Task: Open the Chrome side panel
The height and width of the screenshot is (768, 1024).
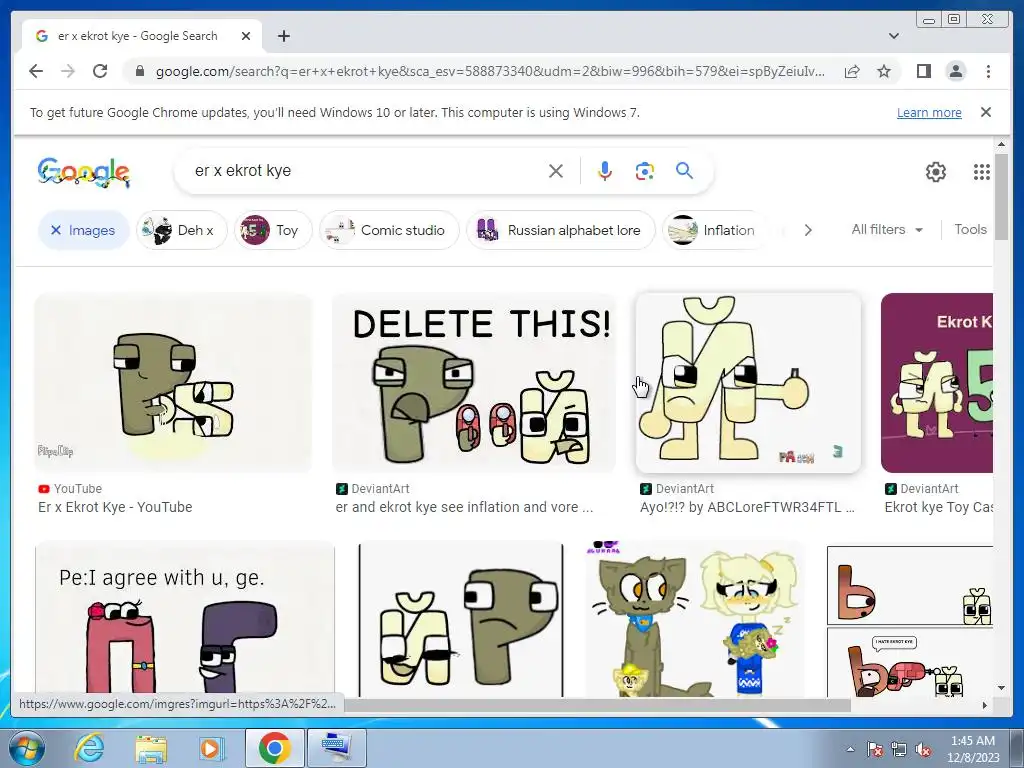Action: pyautogui.click(x=923, y=71)
